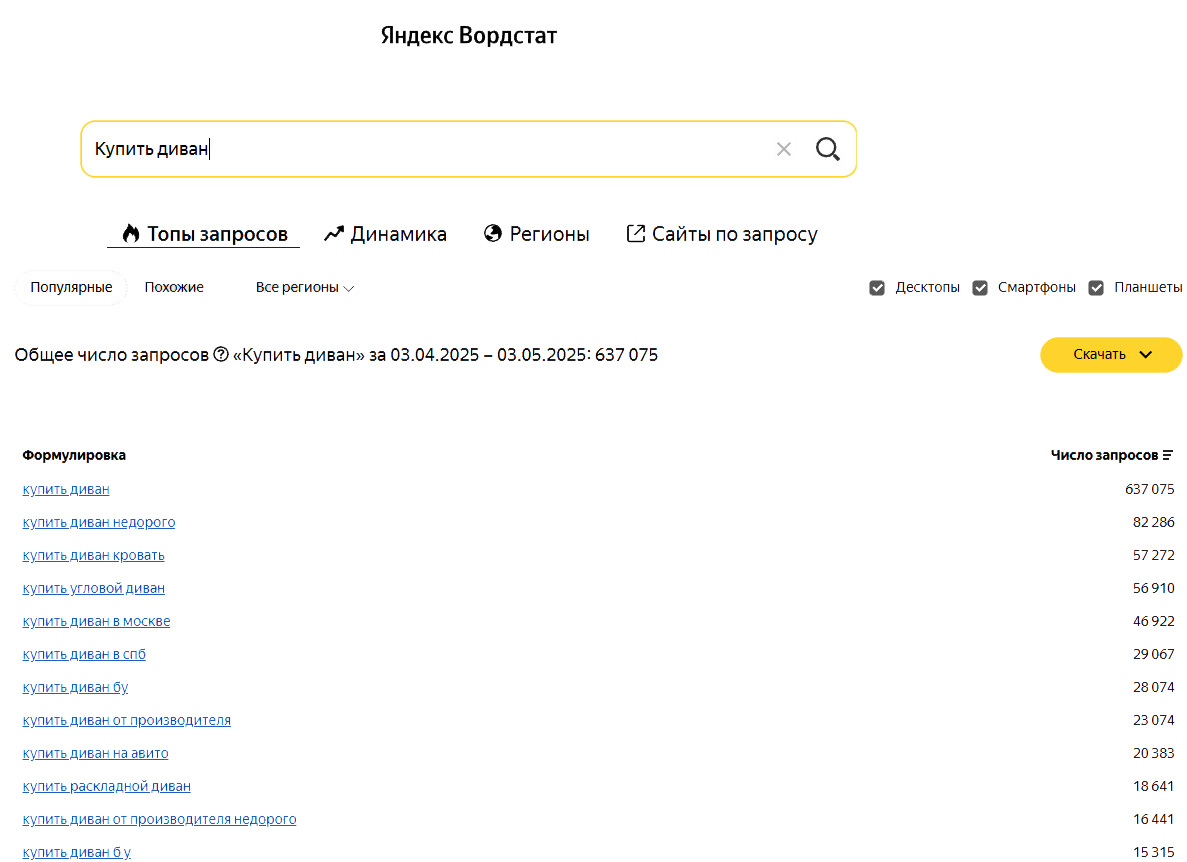Select the count value 637 075 in table

(x=1149, y=490)
